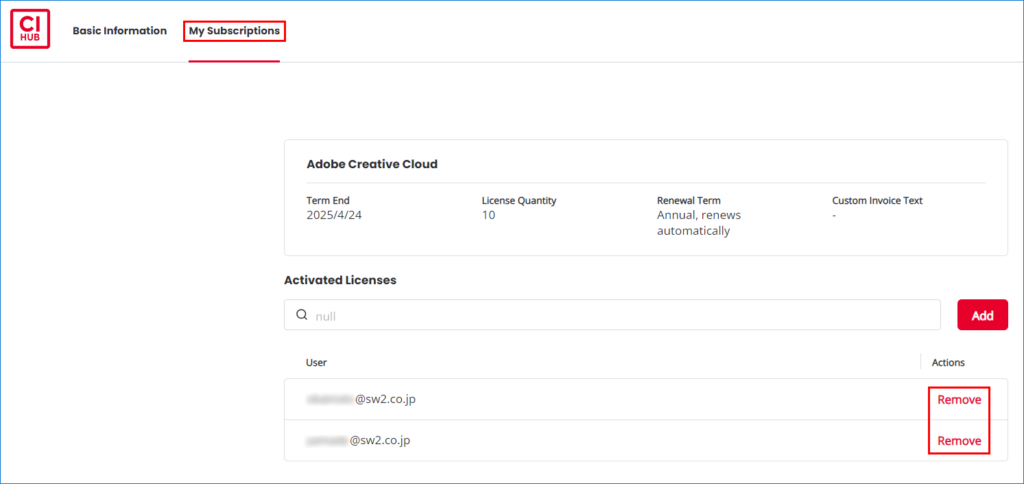Image resolution: width=1024 pixels, height=484 pixels.
Task: Remove the first @sw2.co.jp user license
Action: point(959,400)
